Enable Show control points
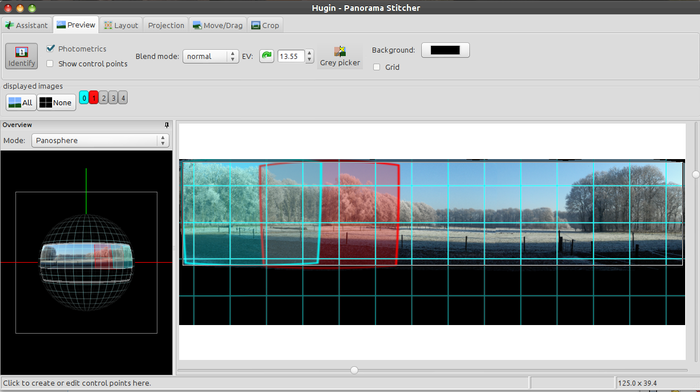The width and height of the screenshot is (700, 392). click(x=50, y=63)
